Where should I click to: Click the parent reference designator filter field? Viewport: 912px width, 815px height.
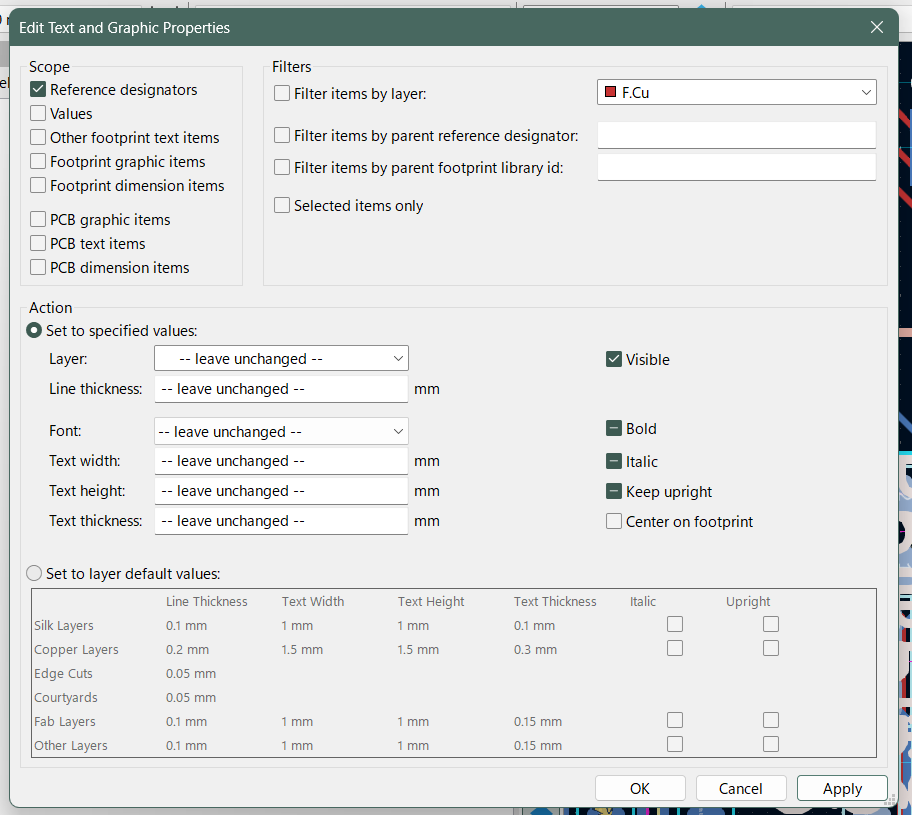pos(736,136)
